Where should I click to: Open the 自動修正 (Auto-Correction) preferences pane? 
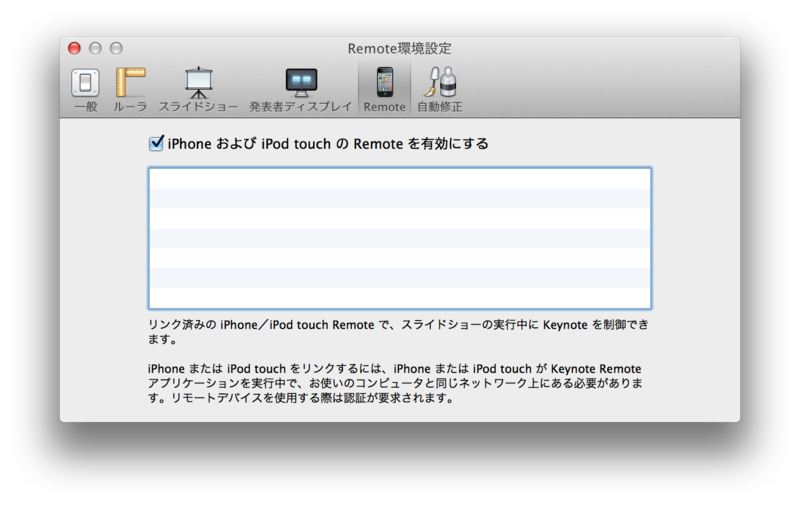(x=440, y=89)
